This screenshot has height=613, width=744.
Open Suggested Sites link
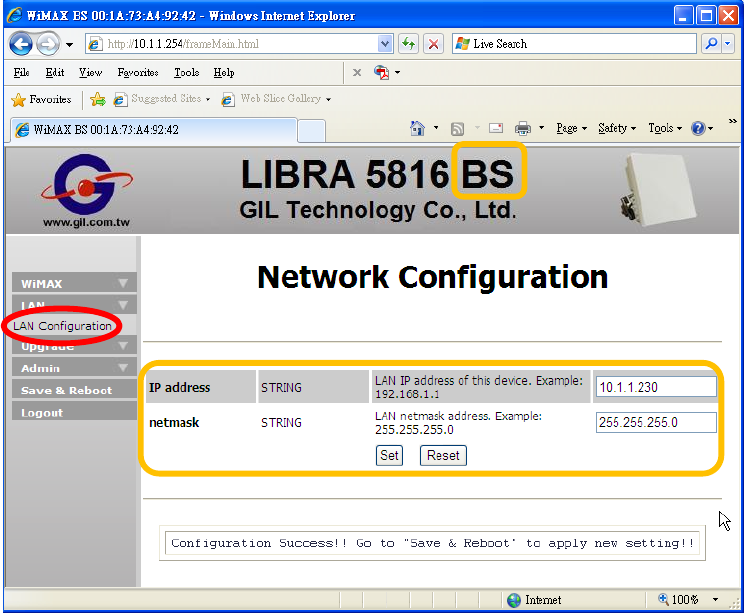tap(162, 99)
